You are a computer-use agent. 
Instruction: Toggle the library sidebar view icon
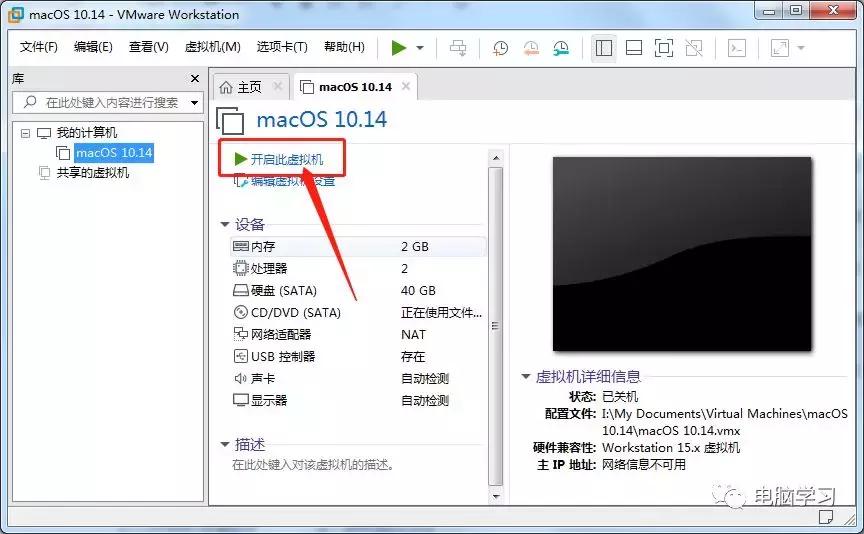(x=603, y=48)
